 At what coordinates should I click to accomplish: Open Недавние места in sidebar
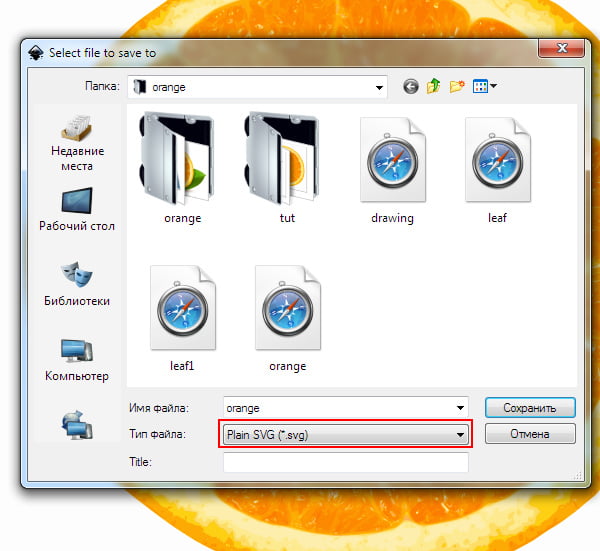pos(77,143)
